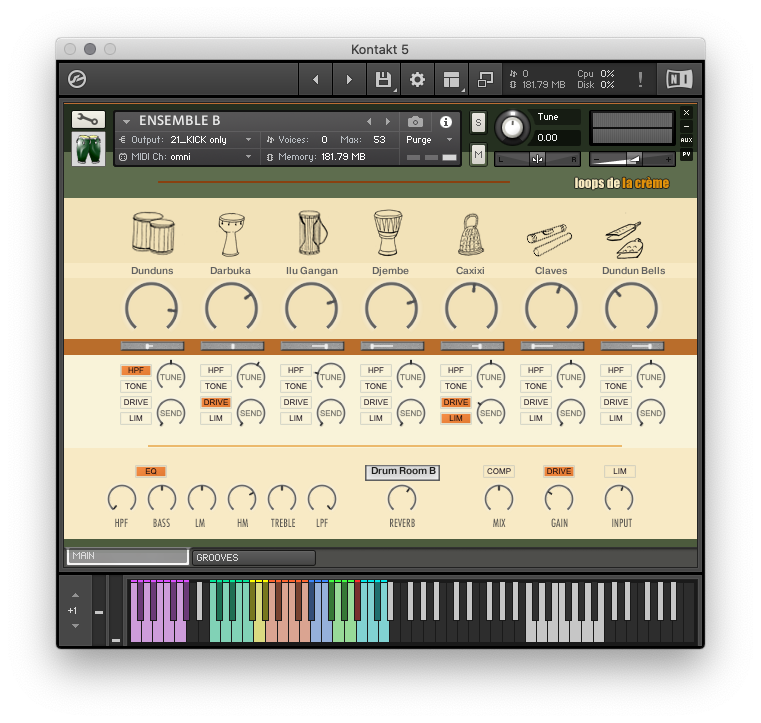The image size is (761, 723).
Task: Toggle the master COMP button
Action: click(x=498, y=471)
